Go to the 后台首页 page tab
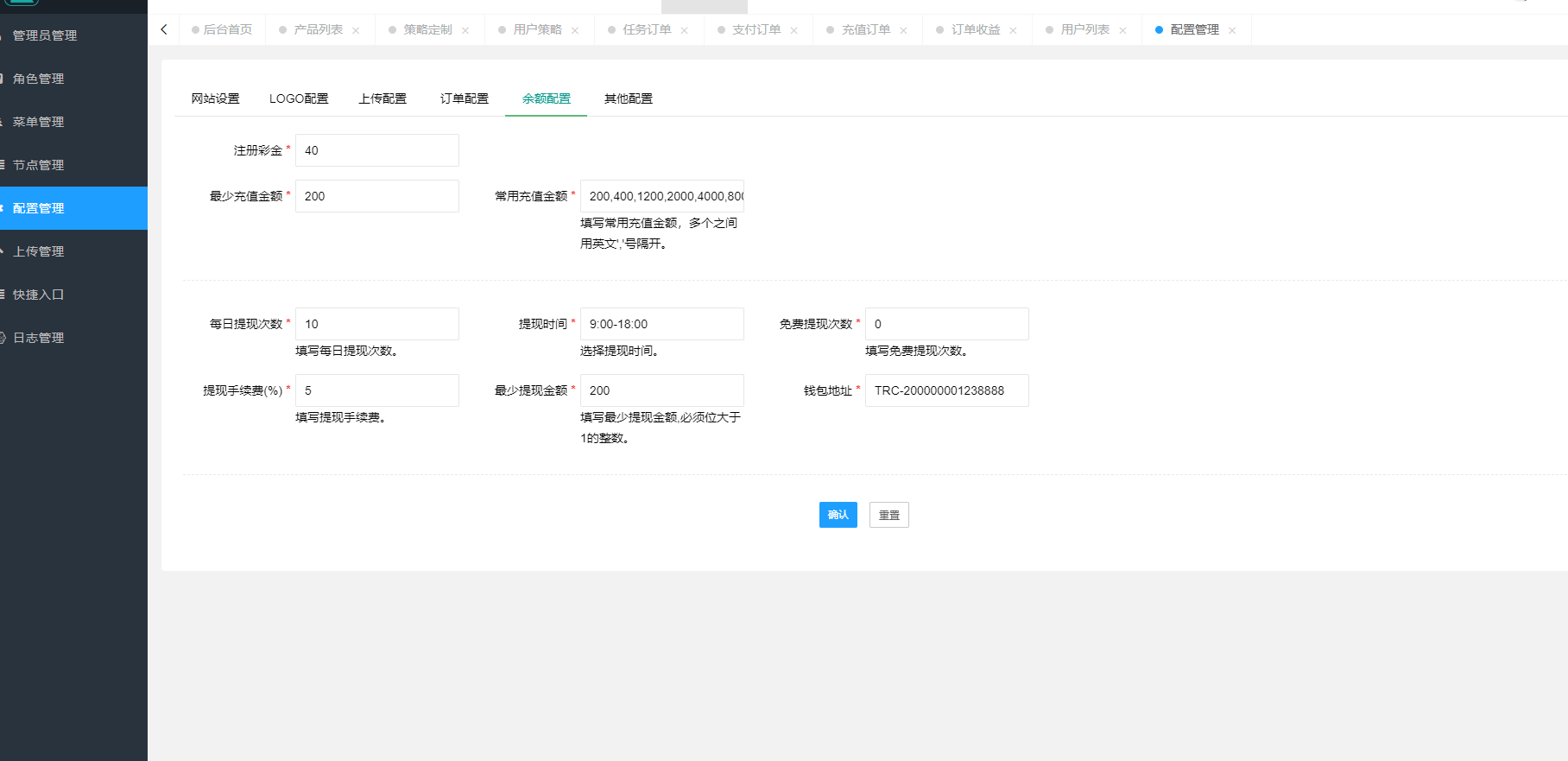 point(227,29)
